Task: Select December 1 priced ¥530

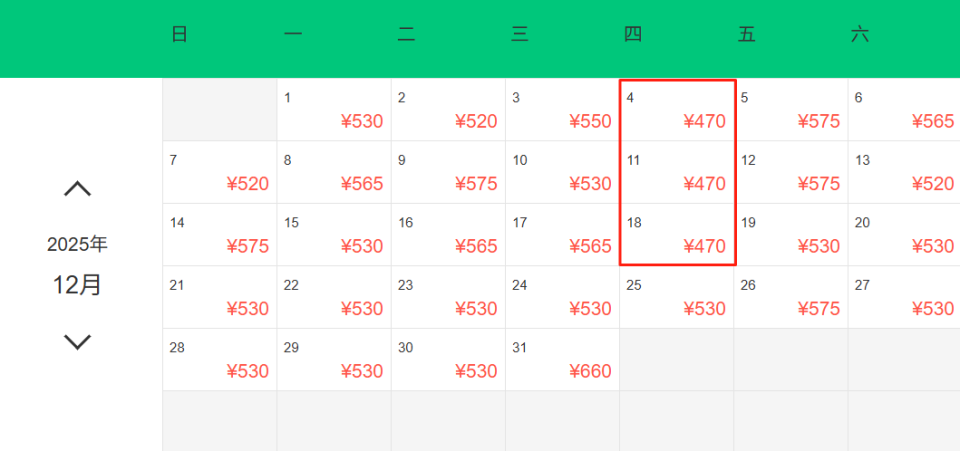Action: (334, 110)
